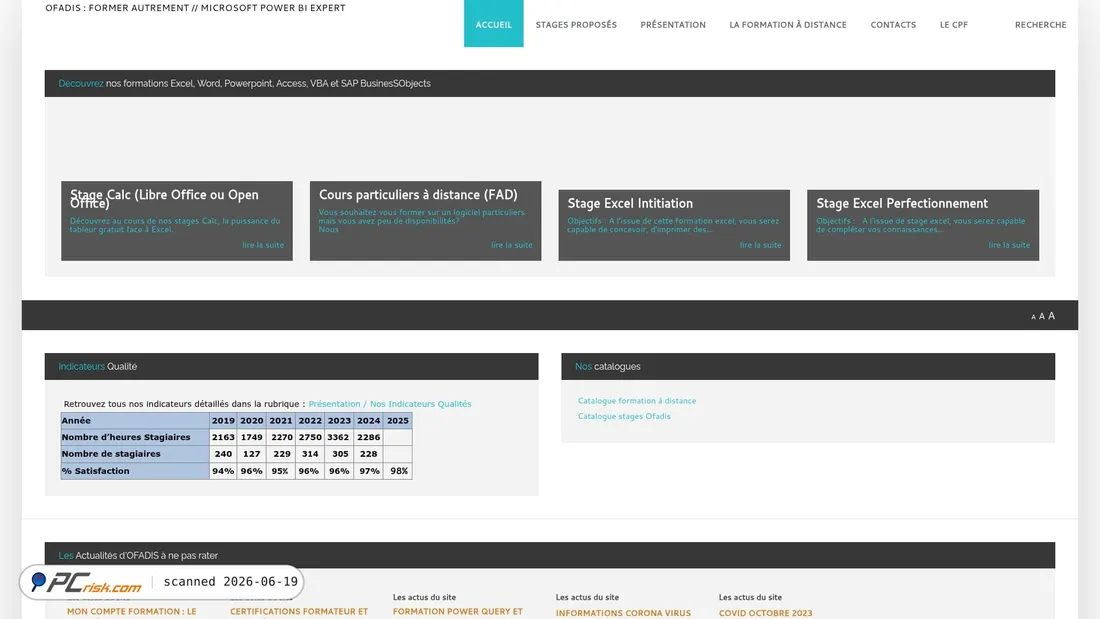1100x619 pixels.
Task: Select the CONTACTS menu item
Action: [893, 25]
